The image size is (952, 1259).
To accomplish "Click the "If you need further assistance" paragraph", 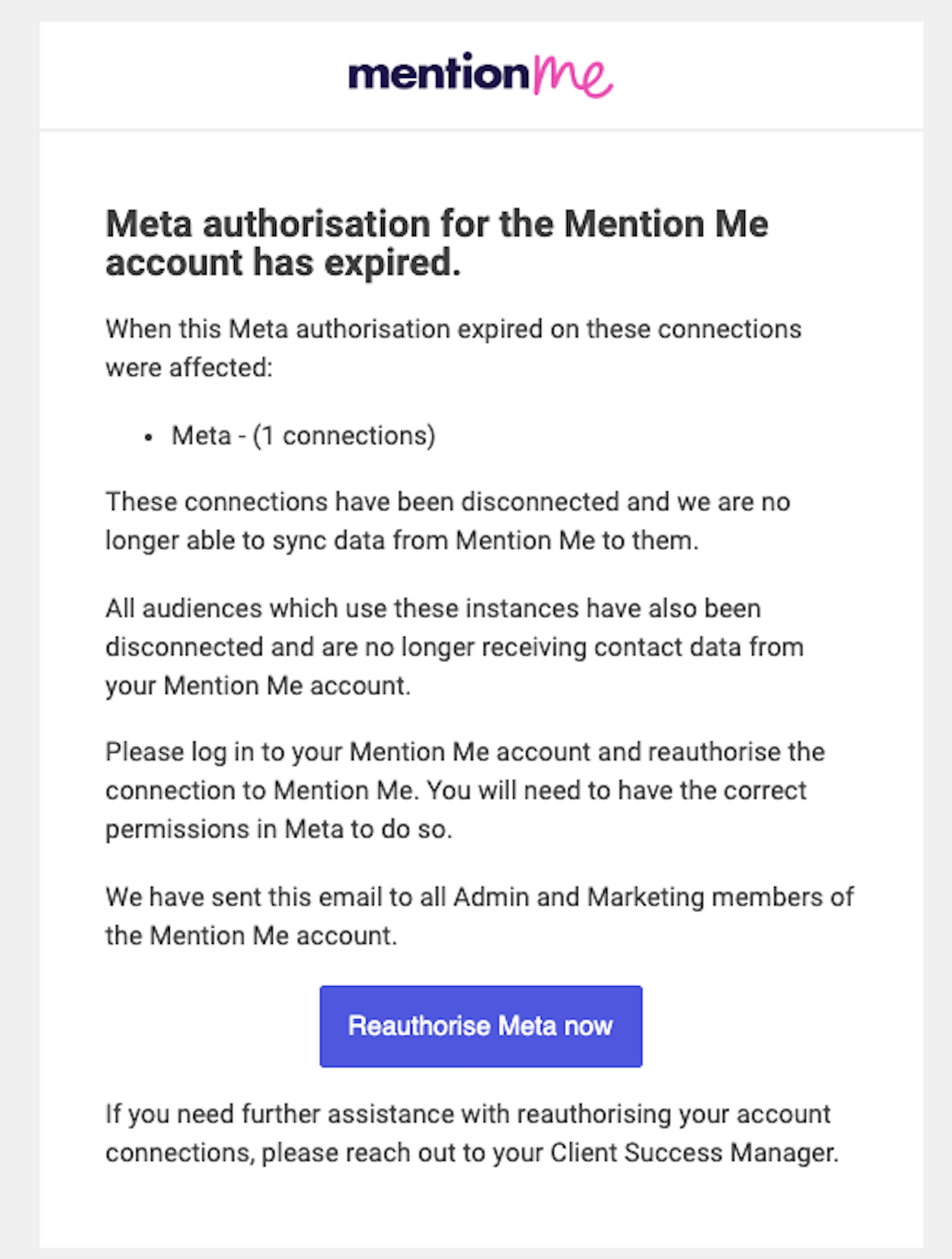I will (x=472, y=1133).
